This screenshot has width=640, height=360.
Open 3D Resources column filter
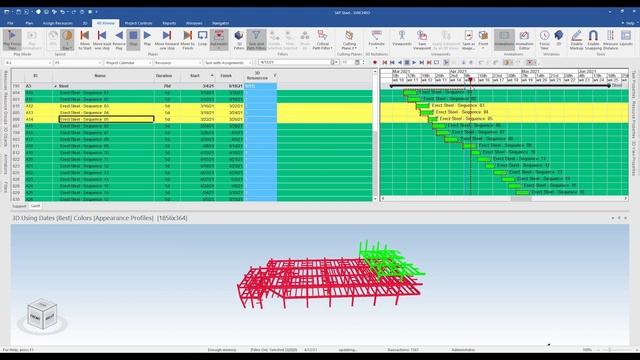pyautogui.click(x=275, y=76)
